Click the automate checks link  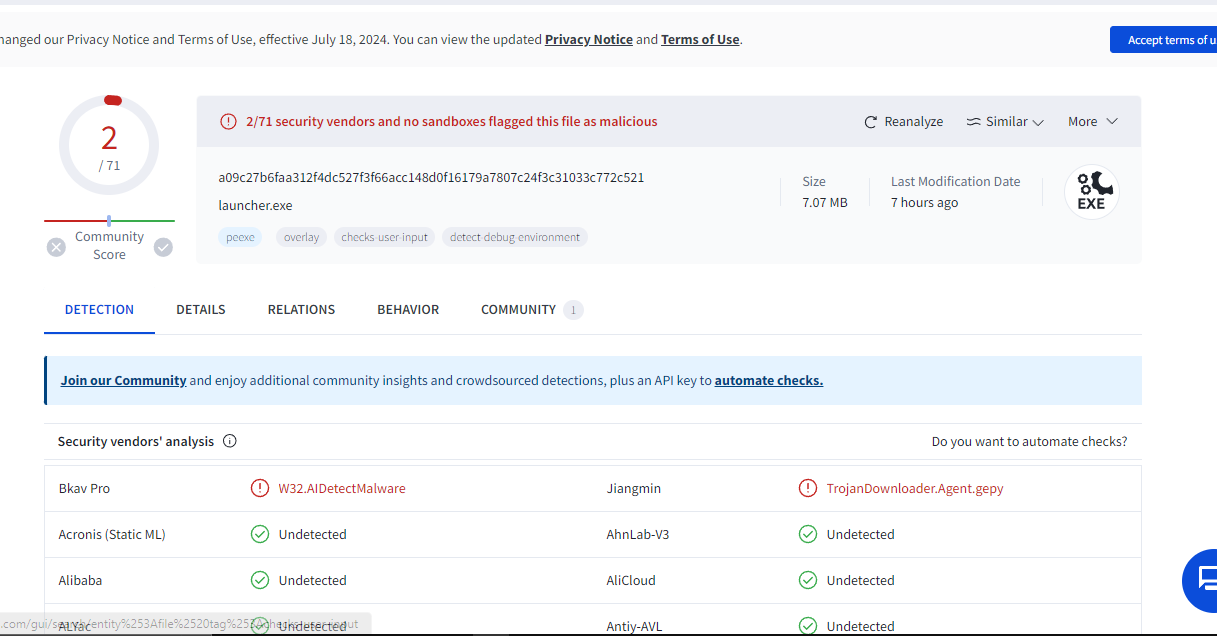point(768,381)
